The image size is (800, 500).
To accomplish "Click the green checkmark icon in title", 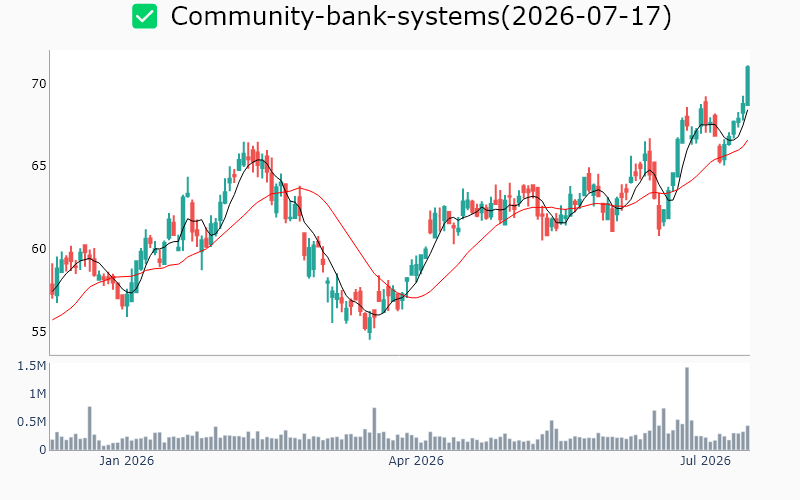I will (144, 16).
